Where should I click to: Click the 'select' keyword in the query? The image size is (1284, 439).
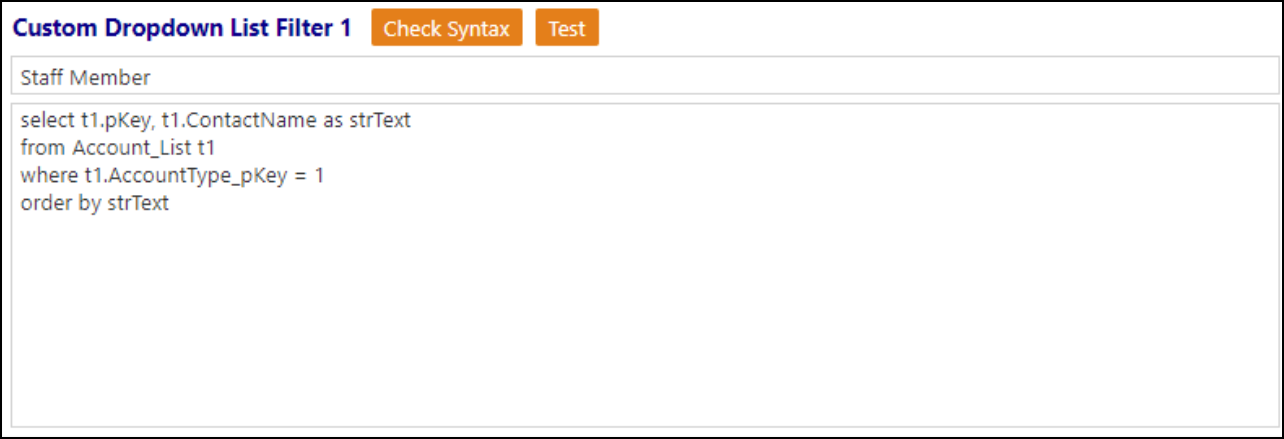coord(48,121)
